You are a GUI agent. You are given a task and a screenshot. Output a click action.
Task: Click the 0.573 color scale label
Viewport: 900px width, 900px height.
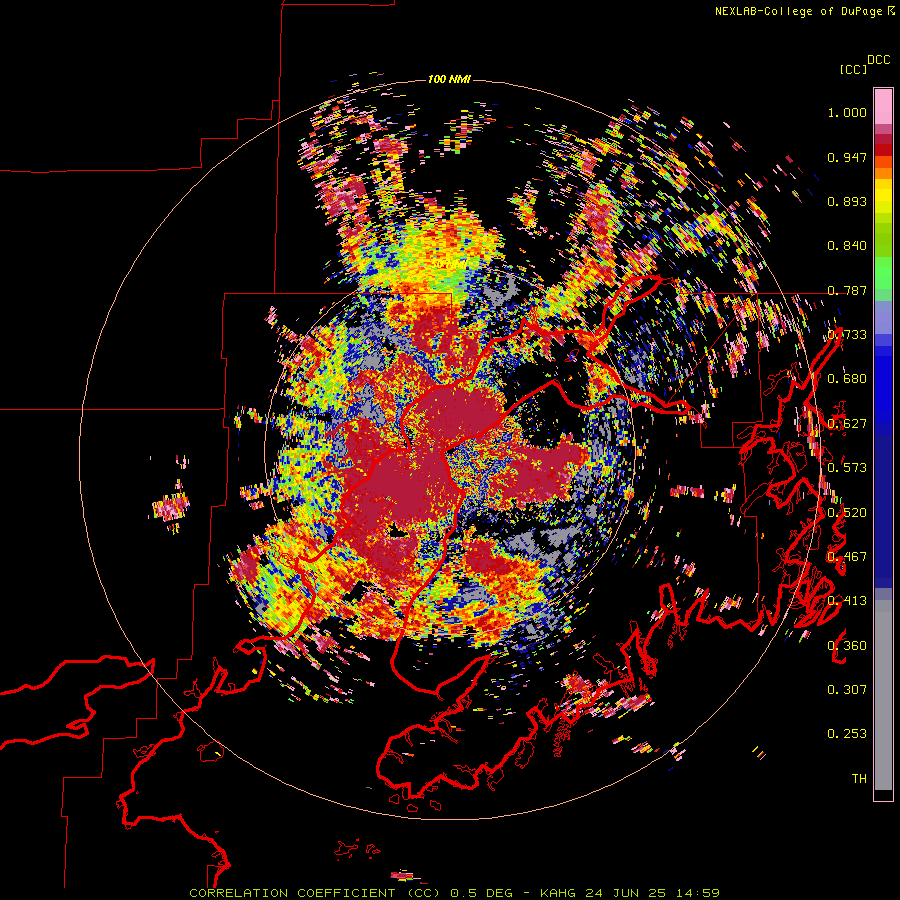pyautogui.click(x=847, y=468)
